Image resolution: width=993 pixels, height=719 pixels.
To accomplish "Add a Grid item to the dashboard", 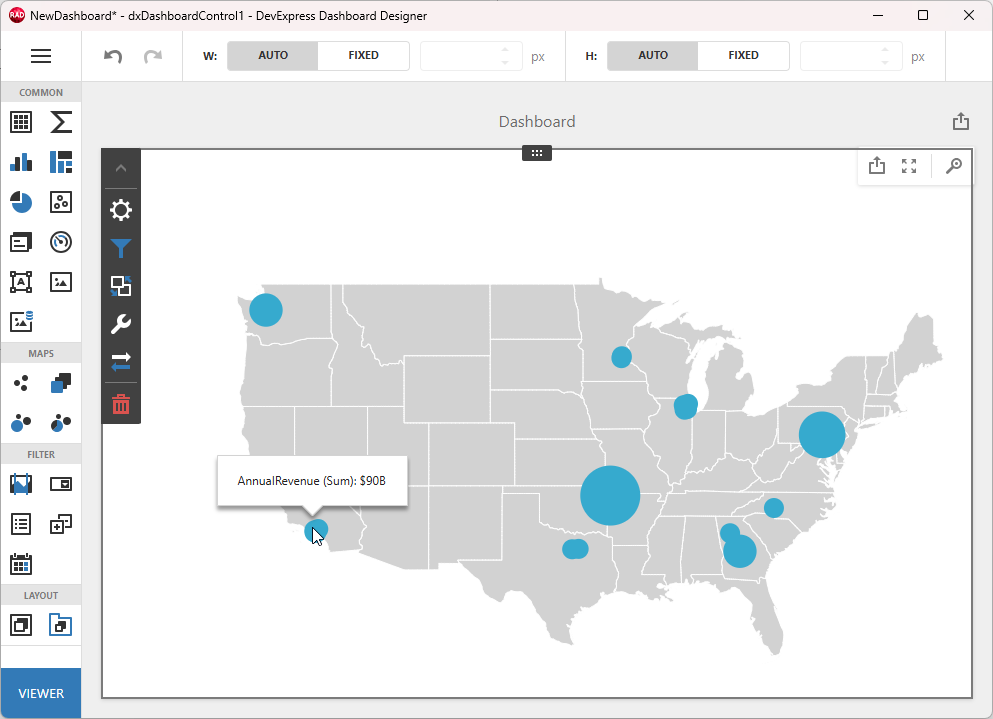I will [x=20, y=122].
